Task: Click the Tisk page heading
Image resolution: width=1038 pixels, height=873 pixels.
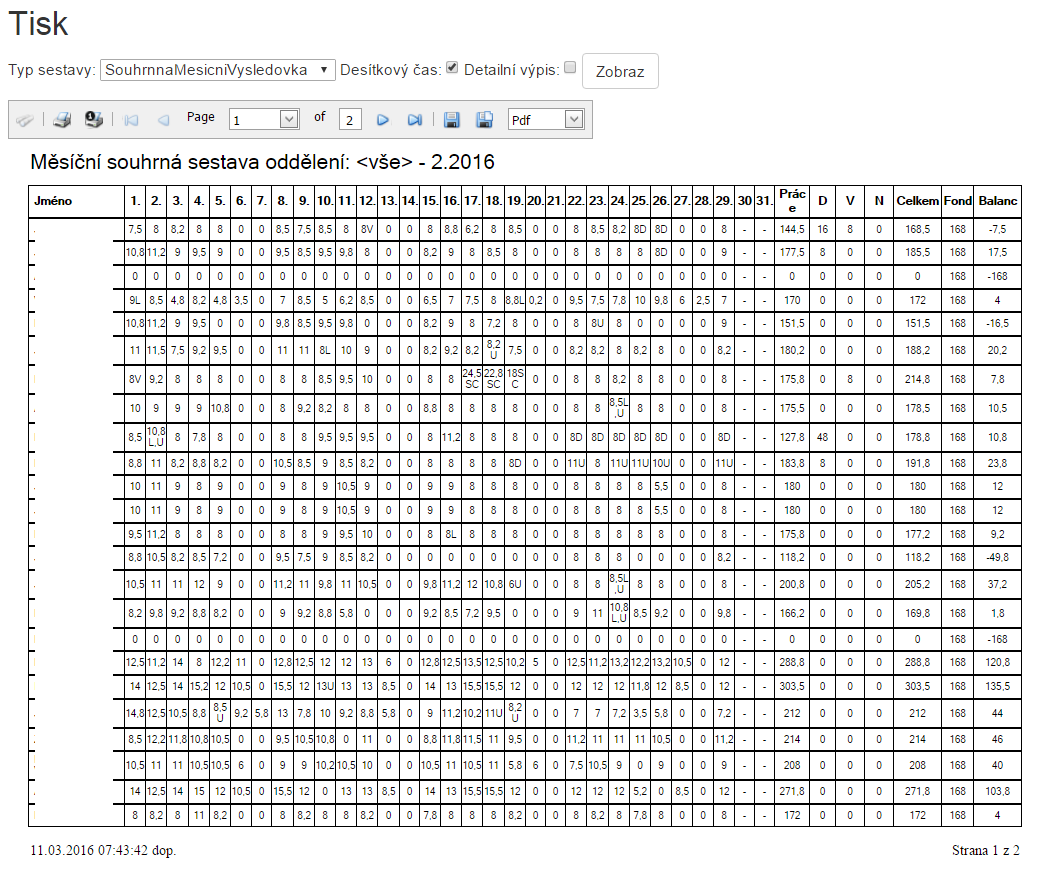Action: (38, 24)
